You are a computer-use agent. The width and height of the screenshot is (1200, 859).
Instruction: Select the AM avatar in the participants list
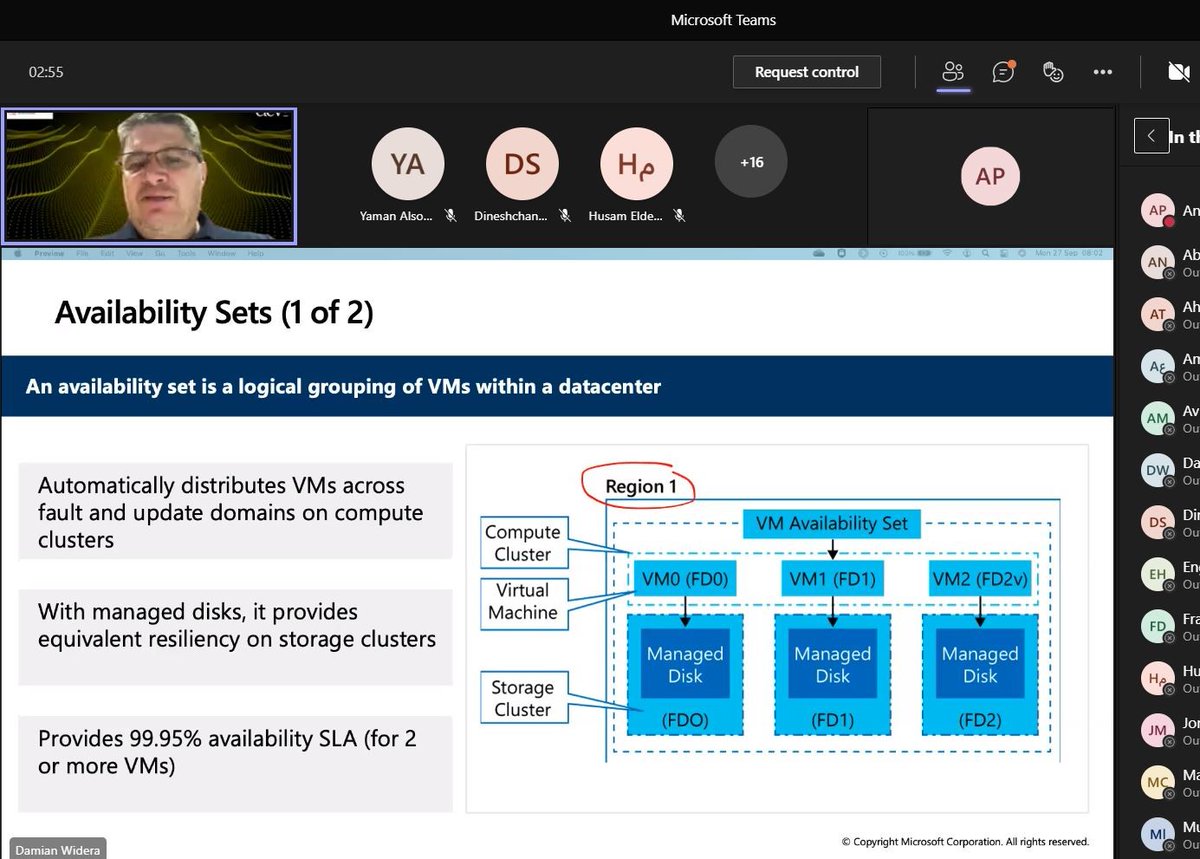(x=1158, y=418)
